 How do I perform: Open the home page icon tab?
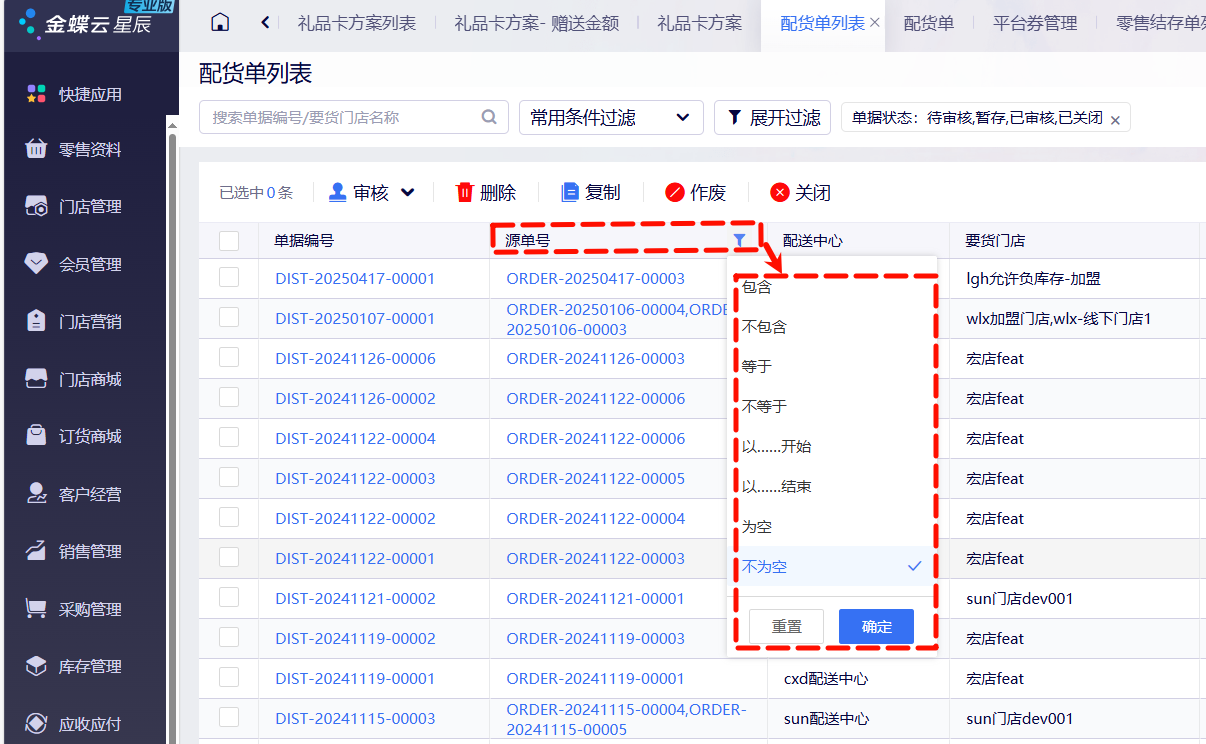[220, 23]
